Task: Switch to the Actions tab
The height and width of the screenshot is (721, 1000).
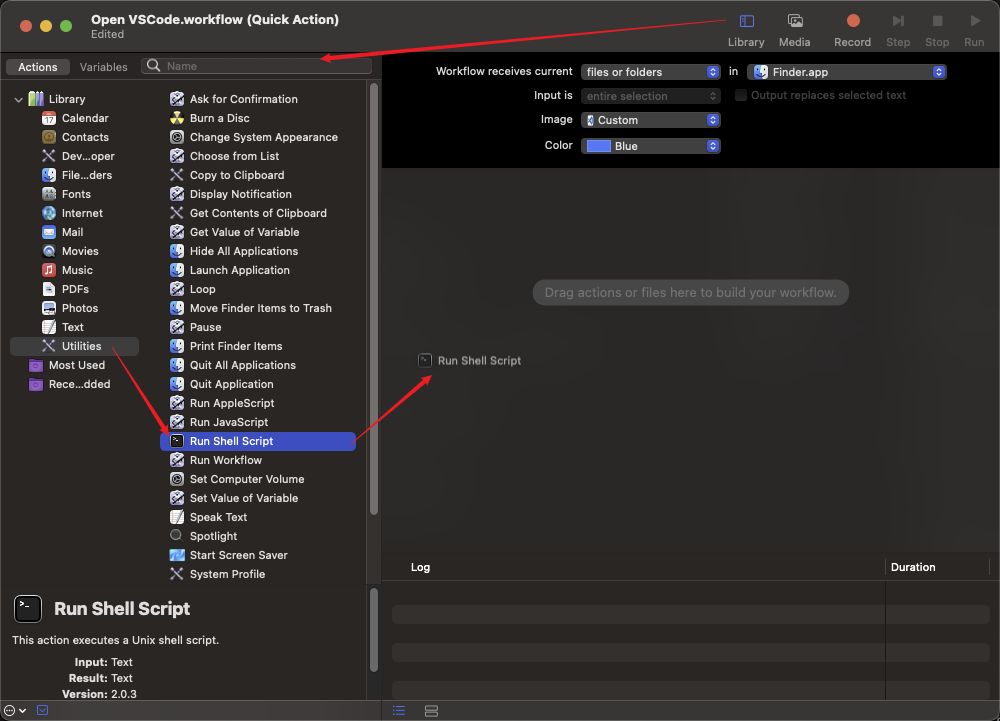Action: (x=38, y=67)
